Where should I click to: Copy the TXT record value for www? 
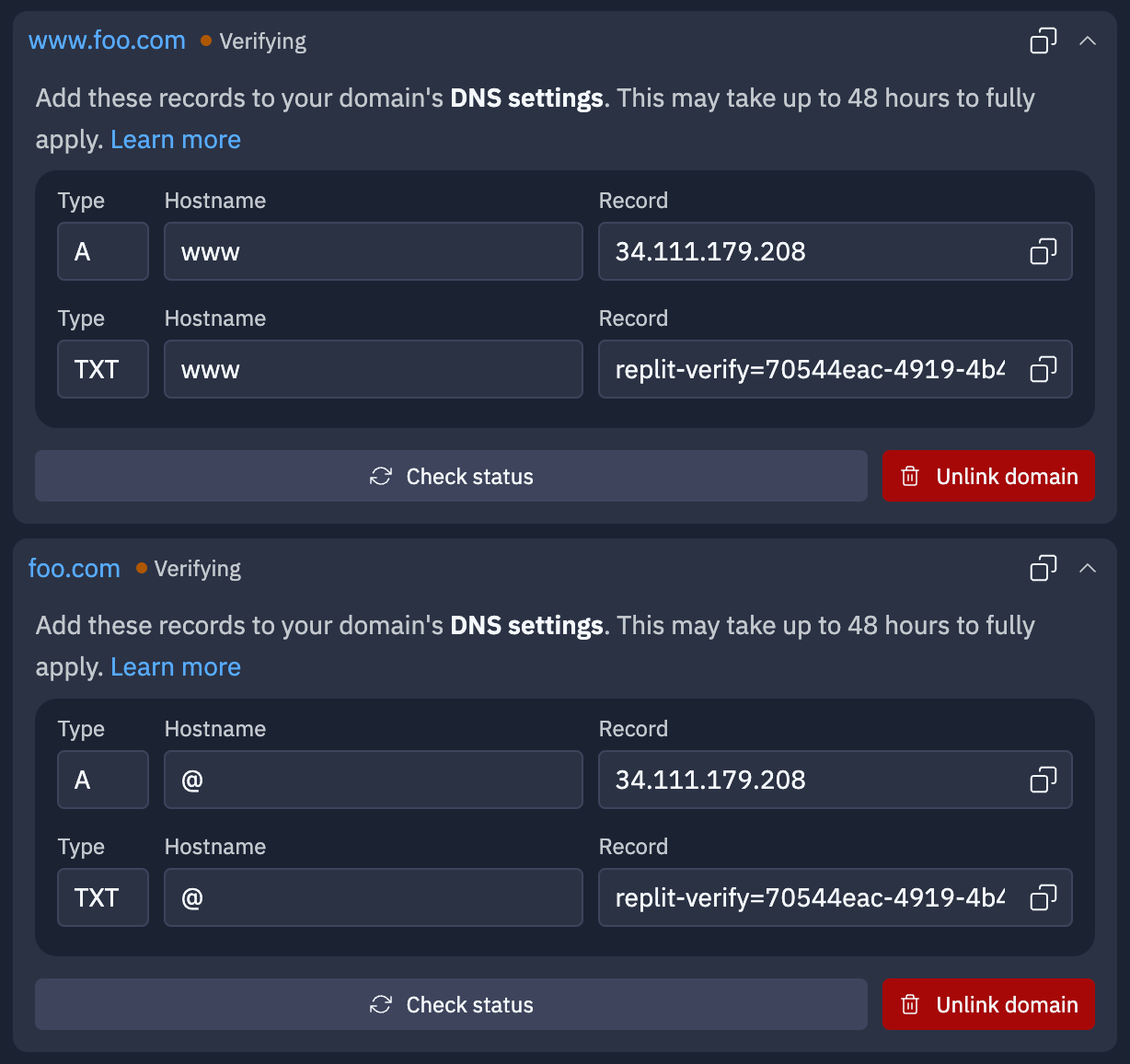1044,369
